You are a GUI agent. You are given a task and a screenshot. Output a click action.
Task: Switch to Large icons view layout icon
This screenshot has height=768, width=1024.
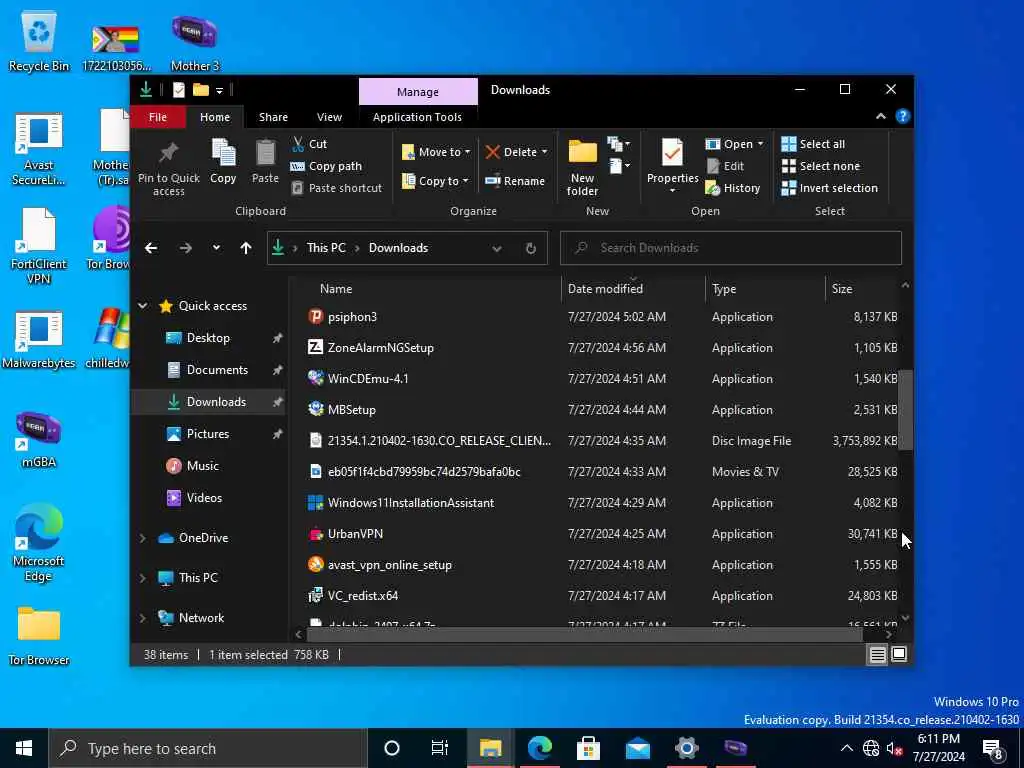click(x=899, y=654)
